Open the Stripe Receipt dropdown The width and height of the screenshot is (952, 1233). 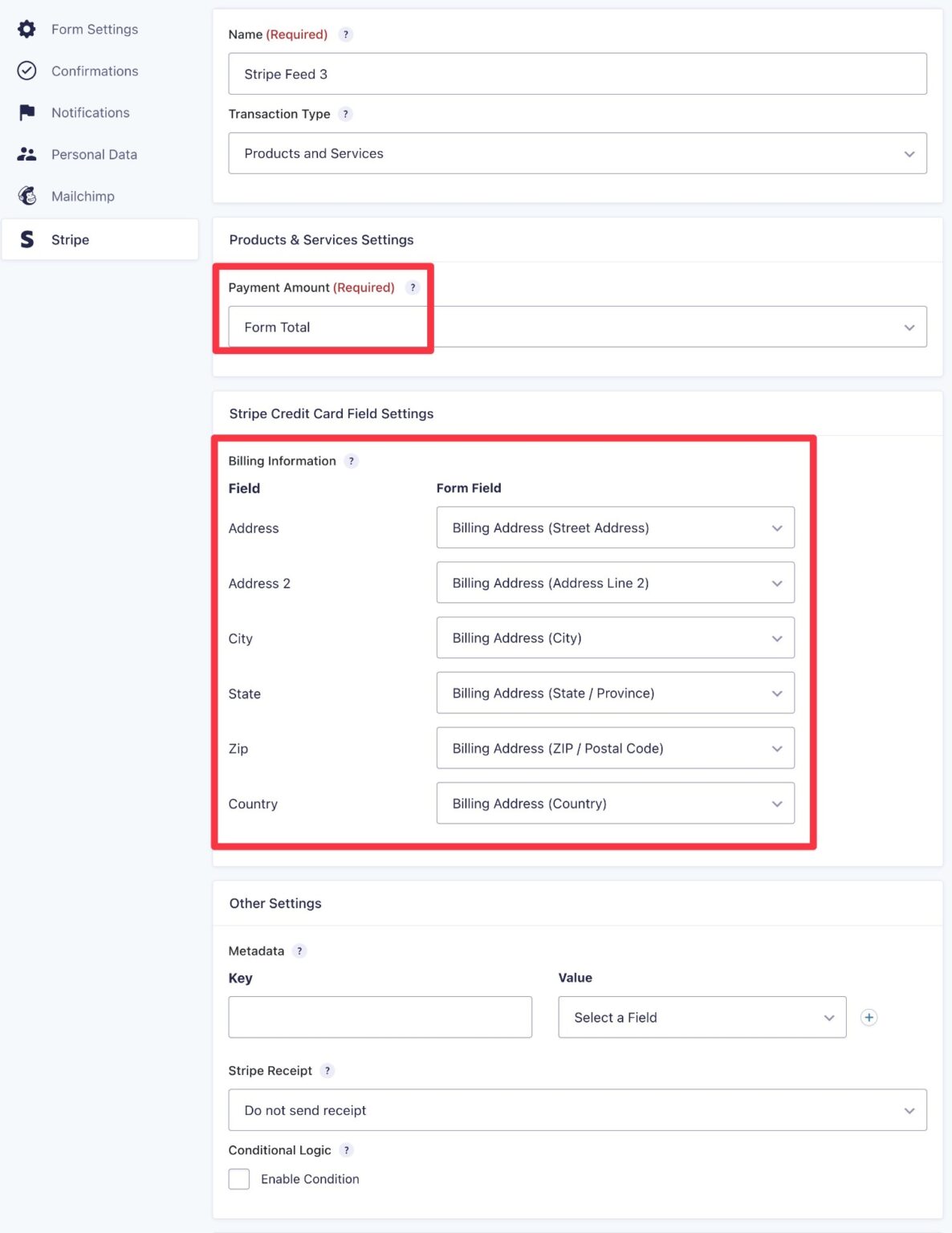[x=577, y=1109]
